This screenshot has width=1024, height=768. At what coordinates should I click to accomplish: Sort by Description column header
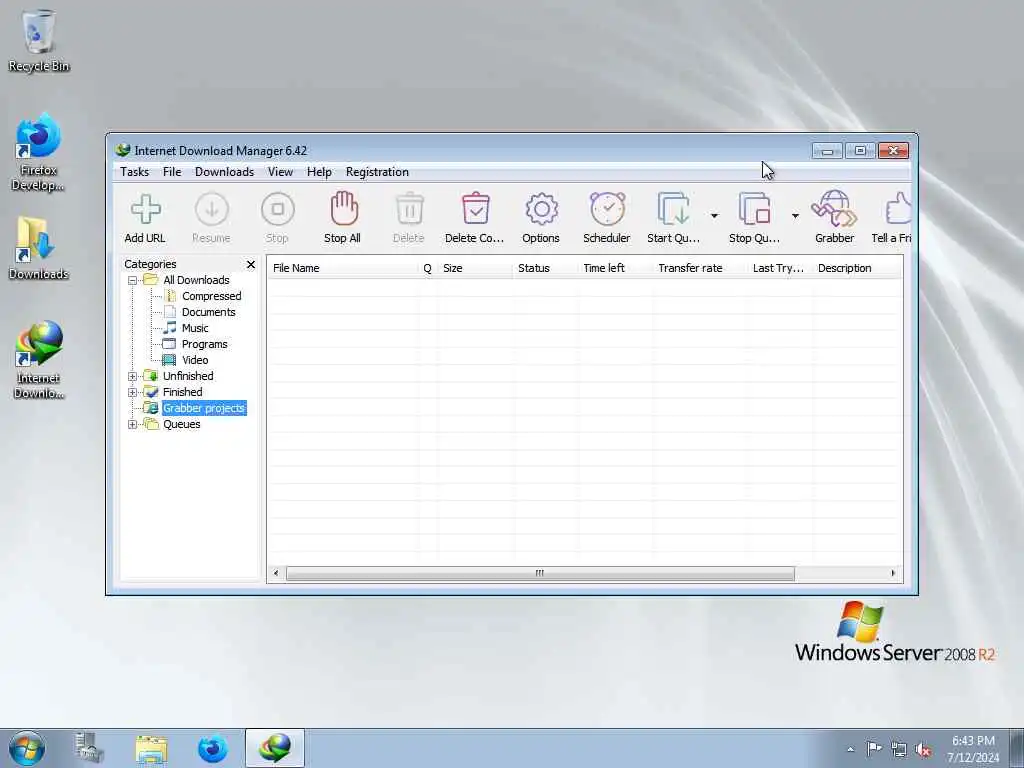tap(858, 268)
